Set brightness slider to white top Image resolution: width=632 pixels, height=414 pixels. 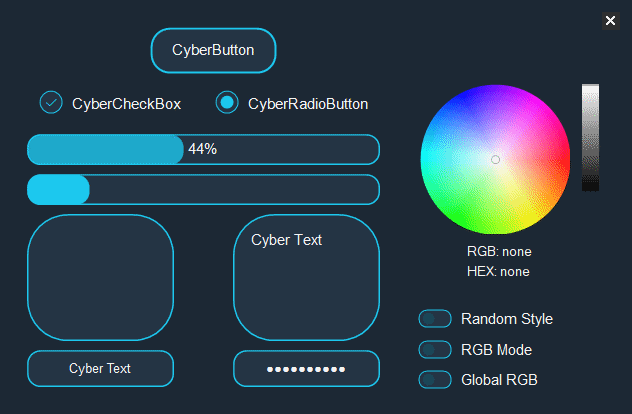coord(590,88)
